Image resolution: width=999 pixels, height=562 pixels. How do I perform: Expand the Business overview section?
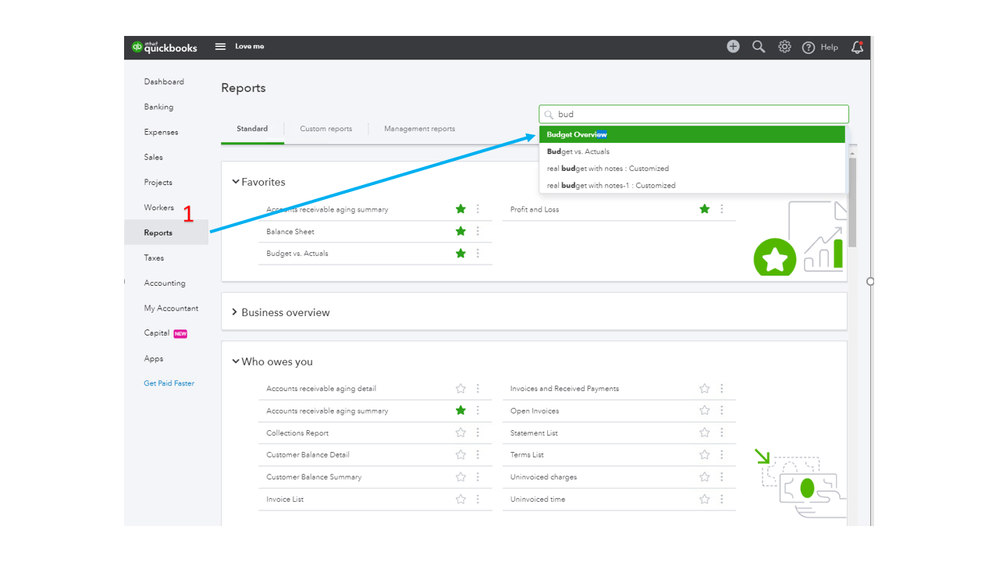[236, 312]
